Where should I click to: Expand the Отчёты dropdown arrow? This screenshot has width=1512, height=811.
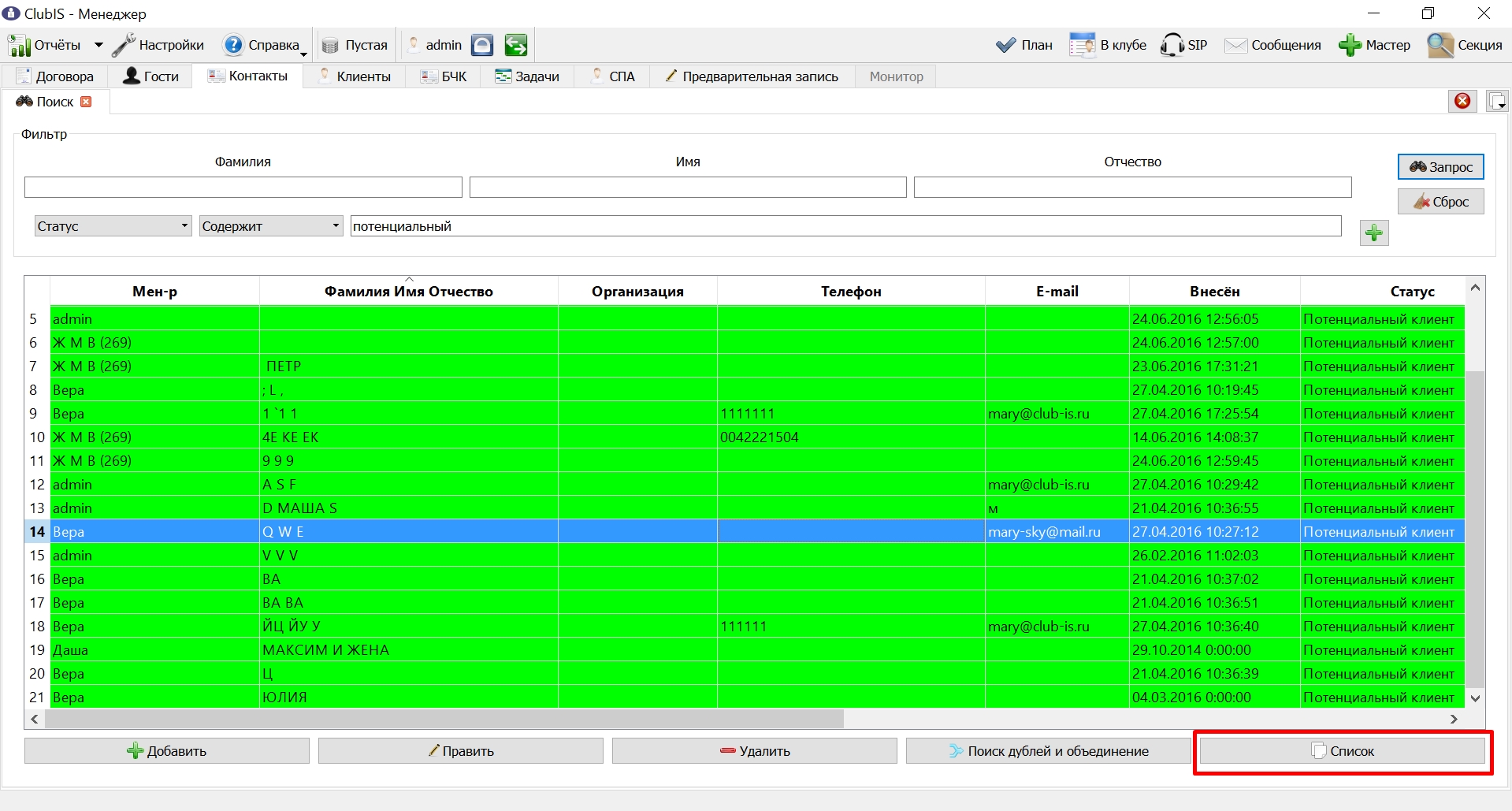click(x=98, y=45)
